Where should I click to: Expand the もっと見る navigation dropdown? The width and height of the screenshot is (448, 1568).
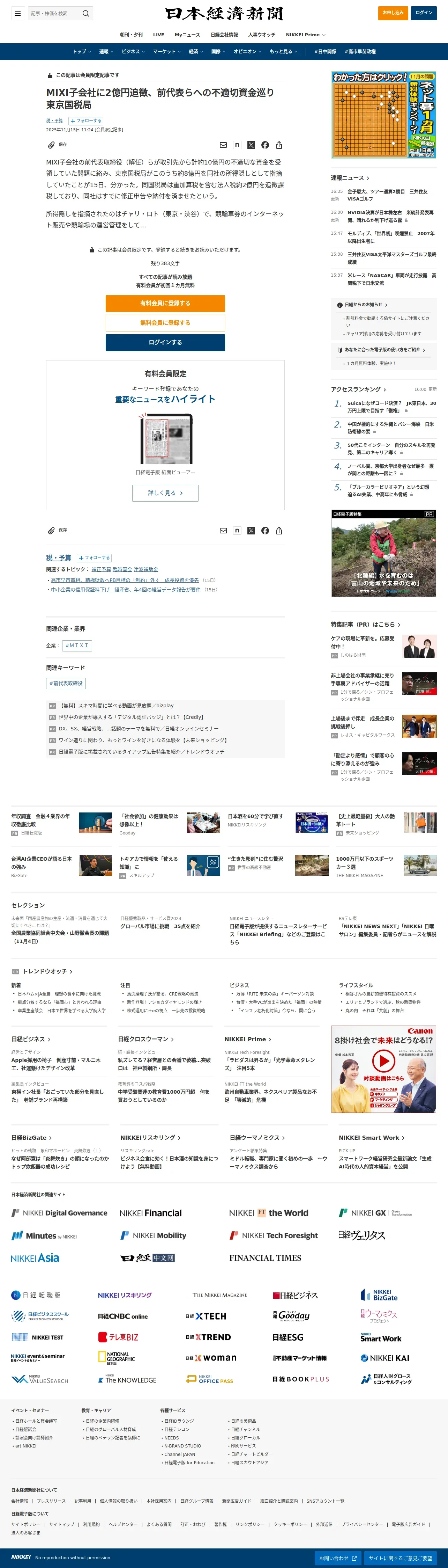tap(283, 52)
